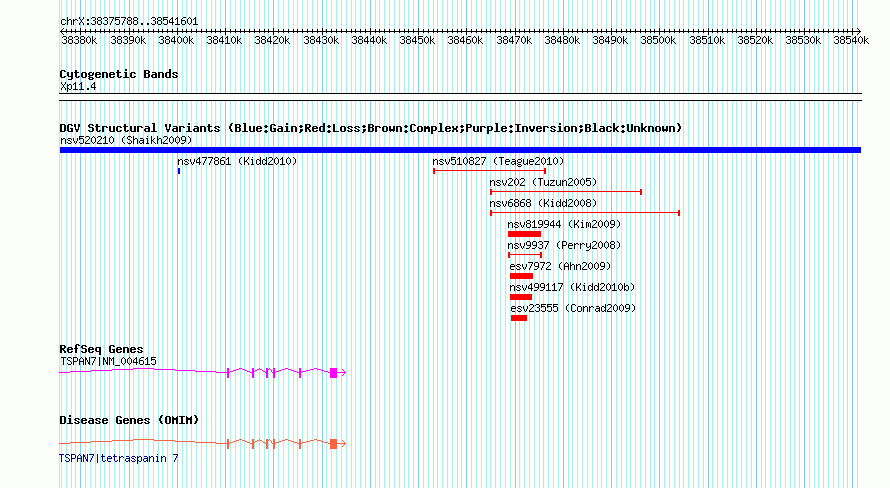Click the nsv477861 (Kidd2010) label
This screenshot has width=890, height=488.
(237, 161)
